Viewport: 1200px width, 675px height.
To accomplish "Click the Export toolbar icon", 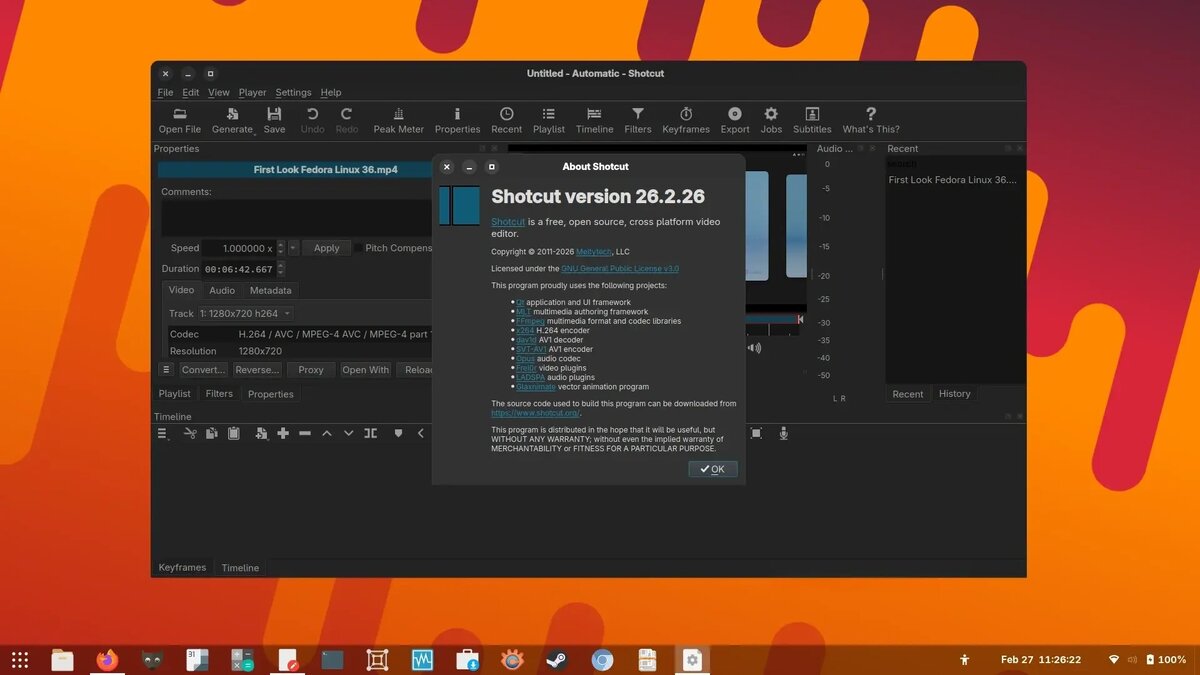I will tap(735, 114).
